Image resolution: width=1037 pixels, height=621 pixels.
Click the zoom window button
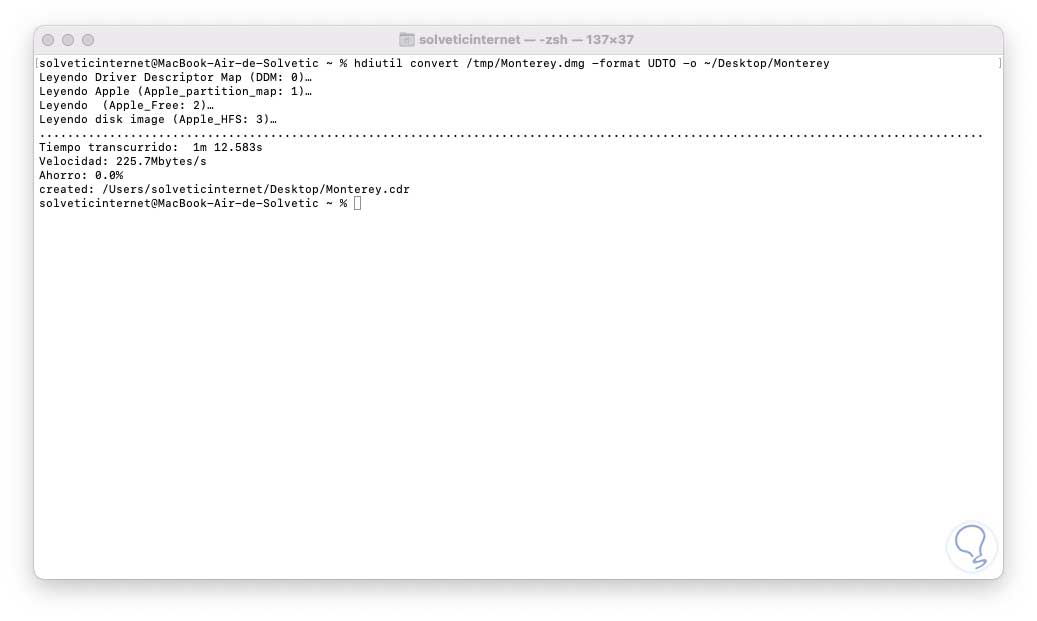[88, 40]
